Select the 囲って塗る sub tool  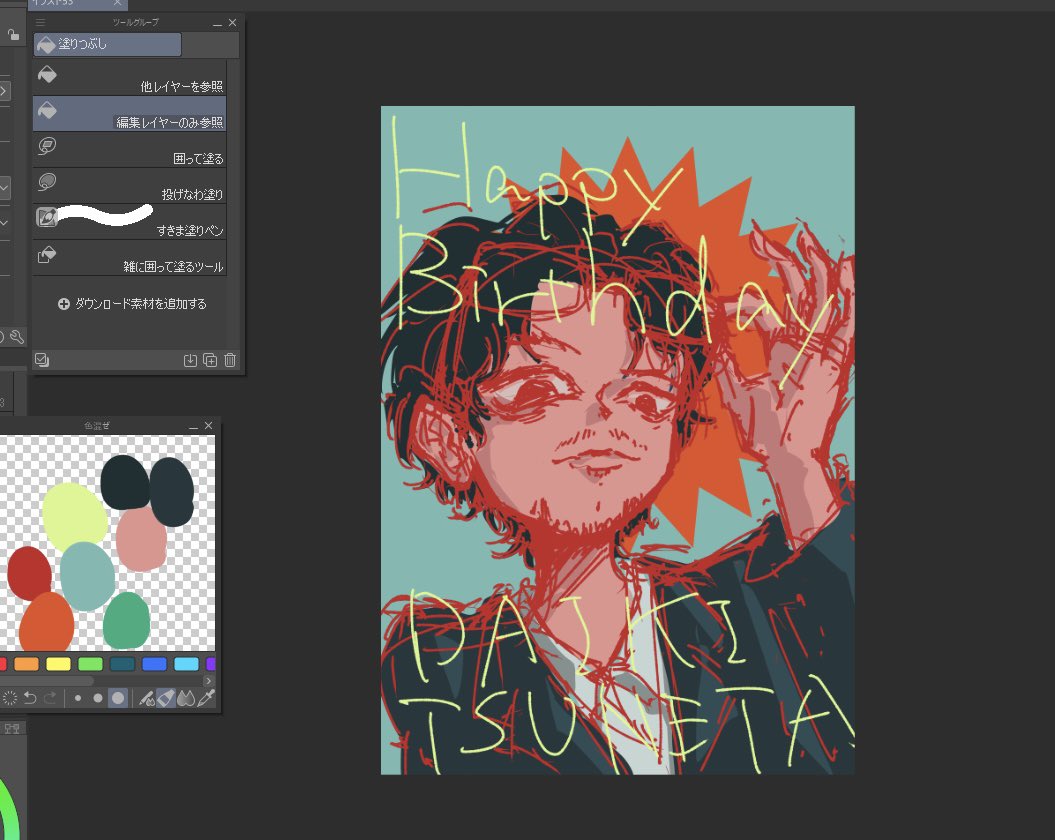click(x=130, y=149)
